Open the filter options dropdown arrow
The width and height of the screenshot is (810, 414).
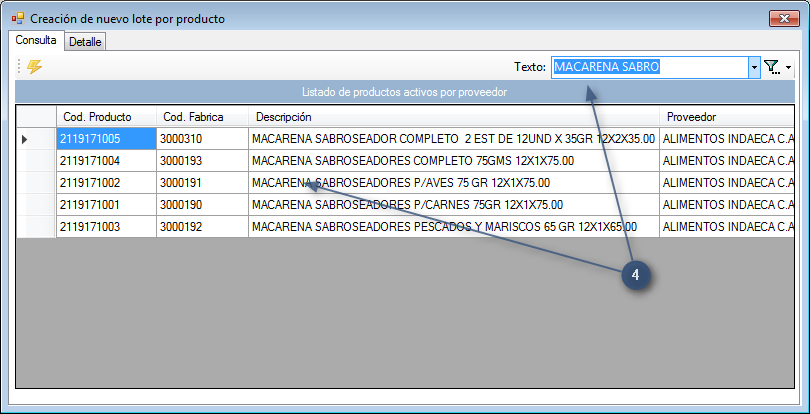click(788, 68)
